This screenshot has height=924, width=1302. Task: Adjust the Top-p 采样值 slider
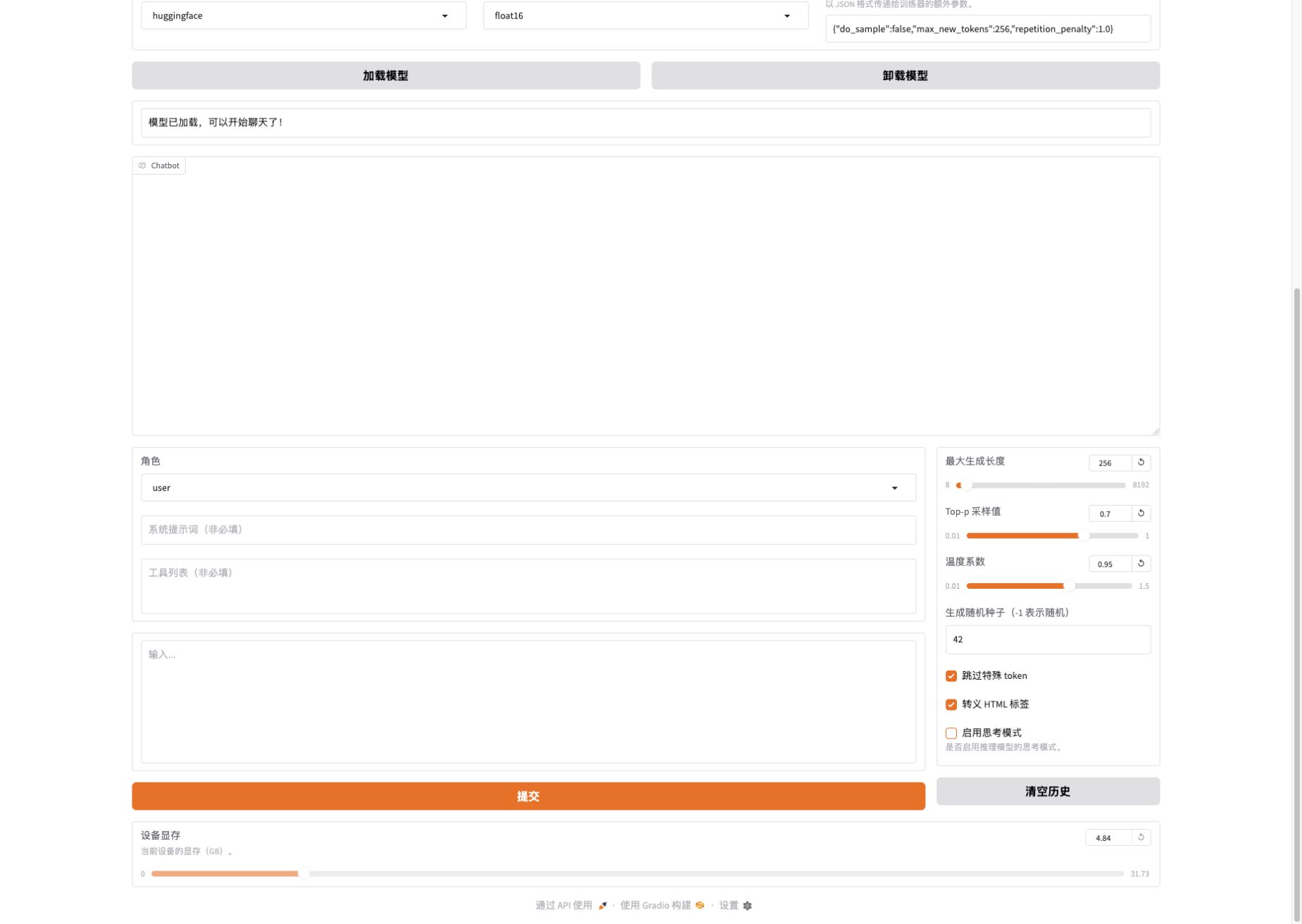coord(1052,536)
